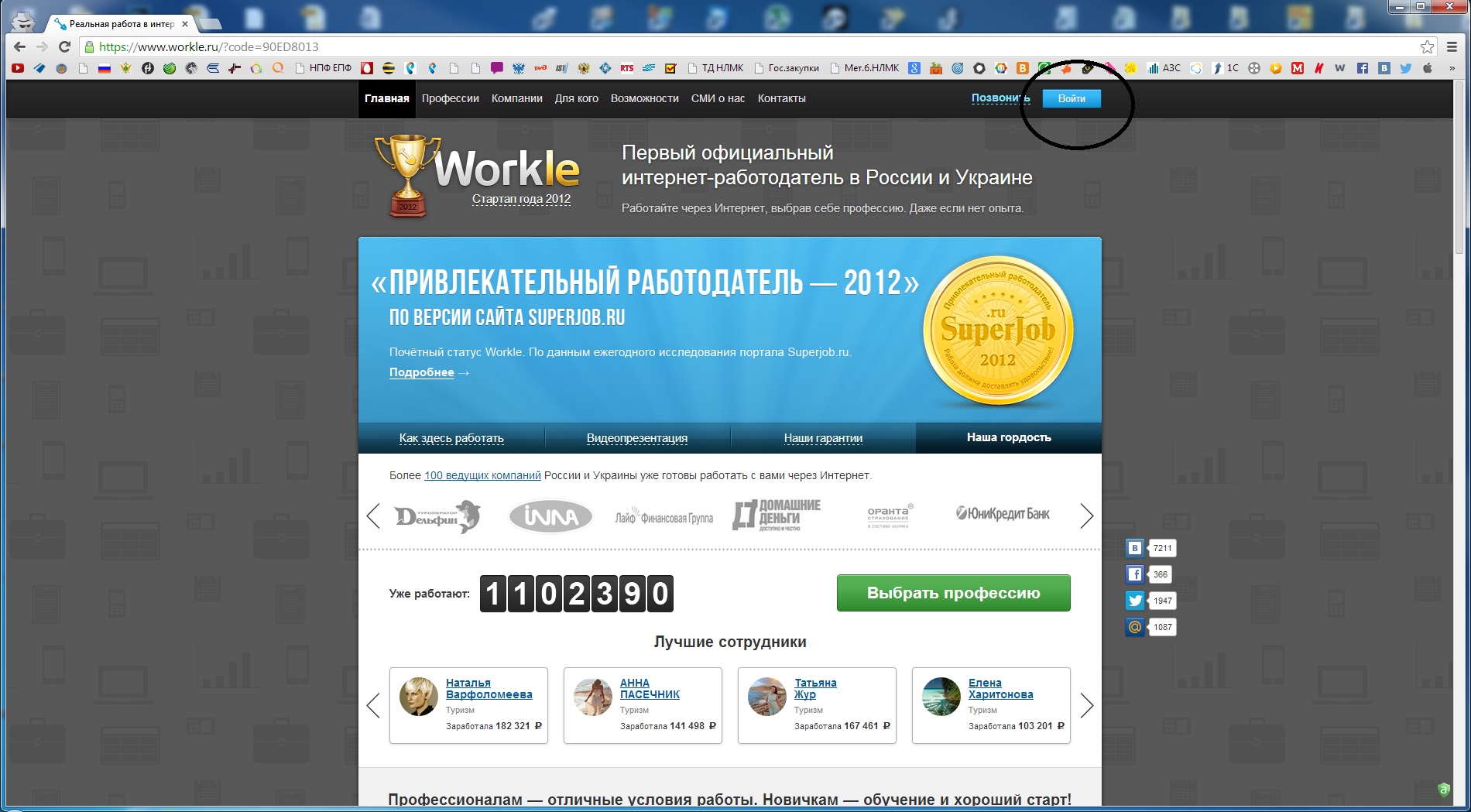Open the ТД НЛМК bookmark

click(x=715, y=68)
